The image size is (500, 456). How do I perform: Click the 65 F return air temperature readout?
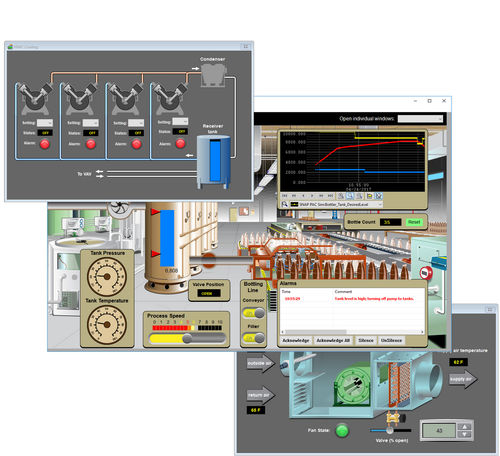tap(255, 410)
